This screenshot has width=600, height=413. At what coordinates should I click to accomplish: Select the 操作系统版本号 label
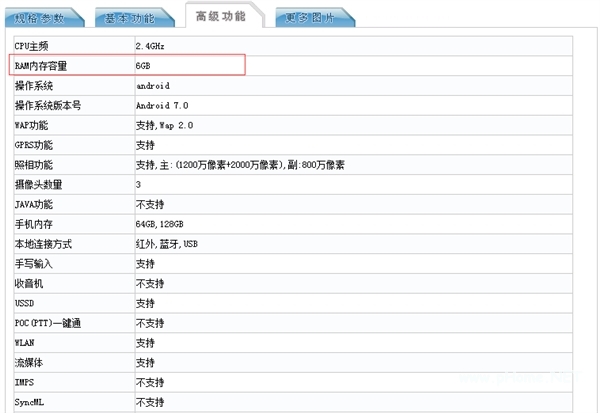pyautogui.click(x=48, y=106)
